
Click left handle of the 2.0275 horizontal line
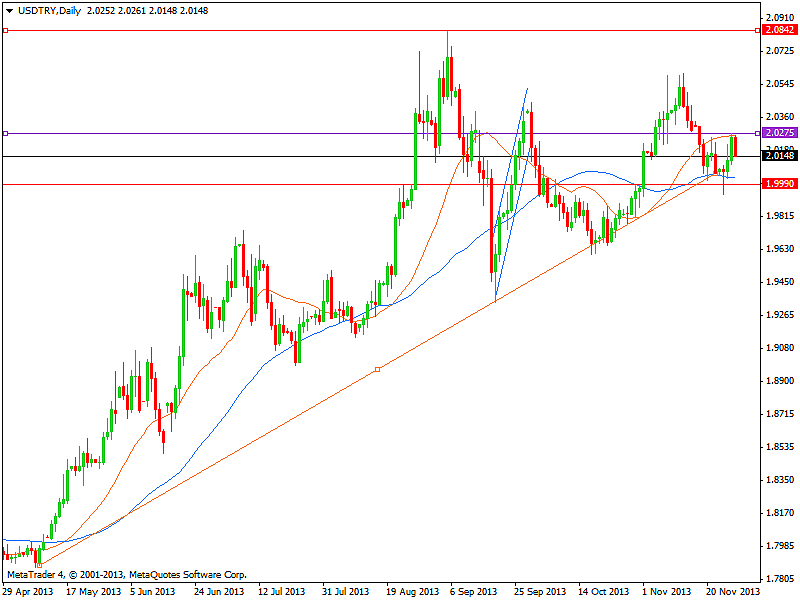coord(5,133)
